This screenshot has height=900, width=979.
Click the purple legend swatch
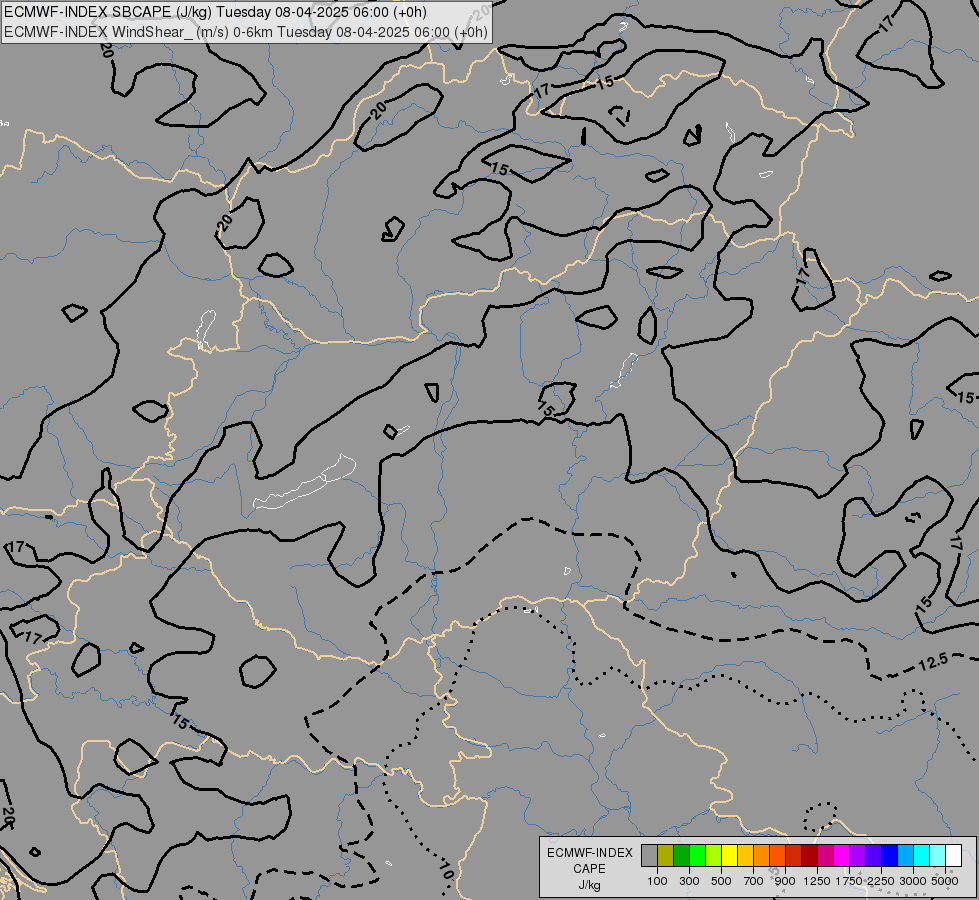click(857, 856)
